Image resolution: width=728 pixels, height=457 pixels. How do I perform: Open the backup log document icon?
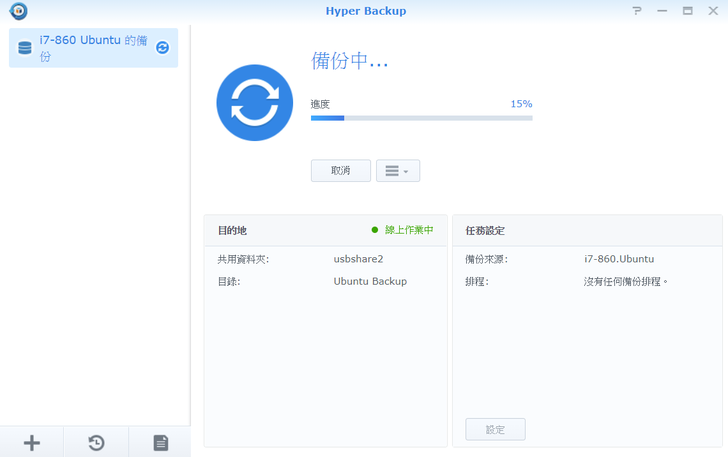point(160,442)
